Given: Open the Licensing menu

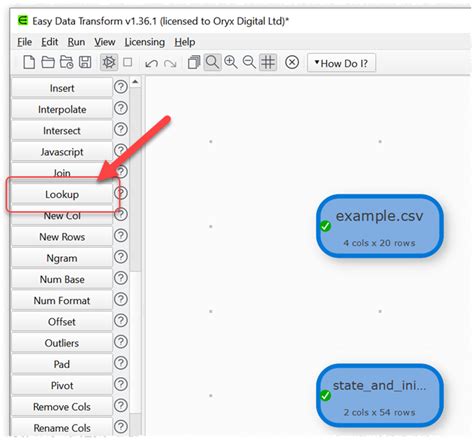Looking at the screenshot, I should 145,42.
